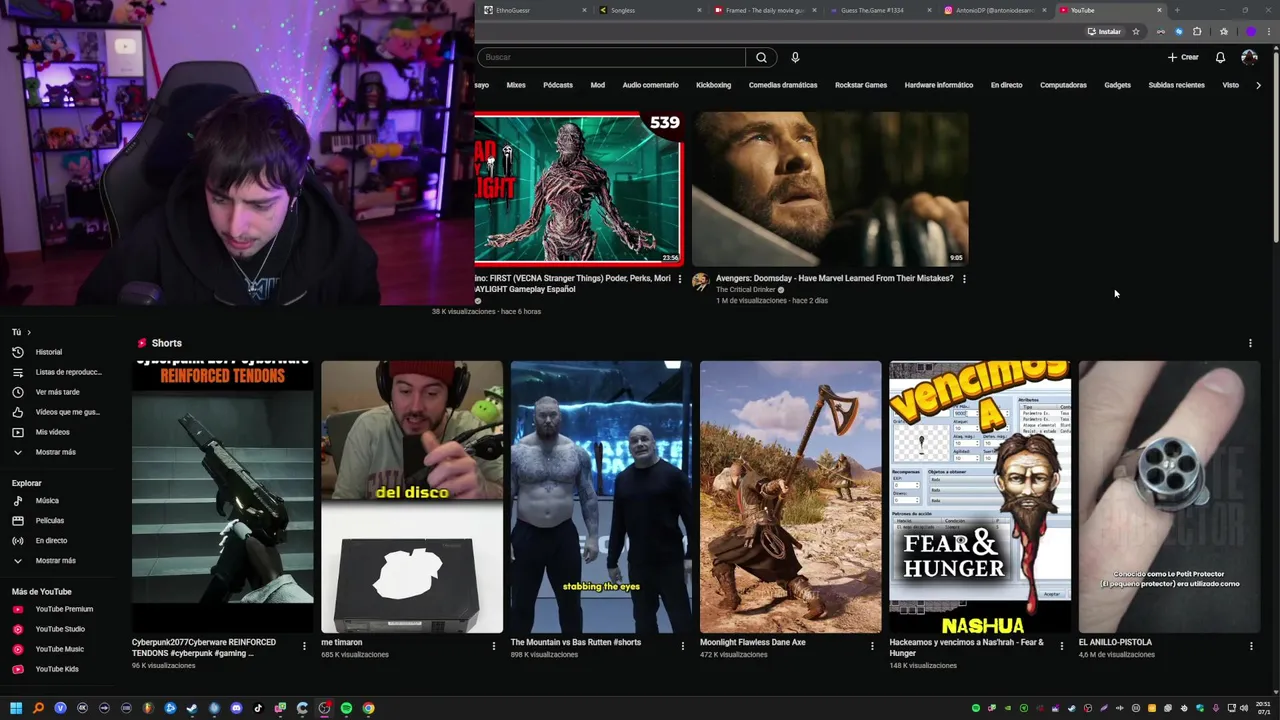The image size is (1280, 720).
Task: Open Steam from the taskbar
Action: click(x=192, y=708)
